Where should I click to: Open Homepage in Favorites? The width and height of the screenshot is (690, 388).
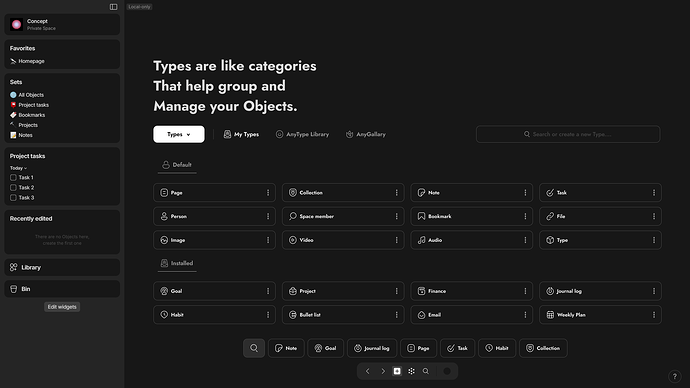(x=27, y=61)
